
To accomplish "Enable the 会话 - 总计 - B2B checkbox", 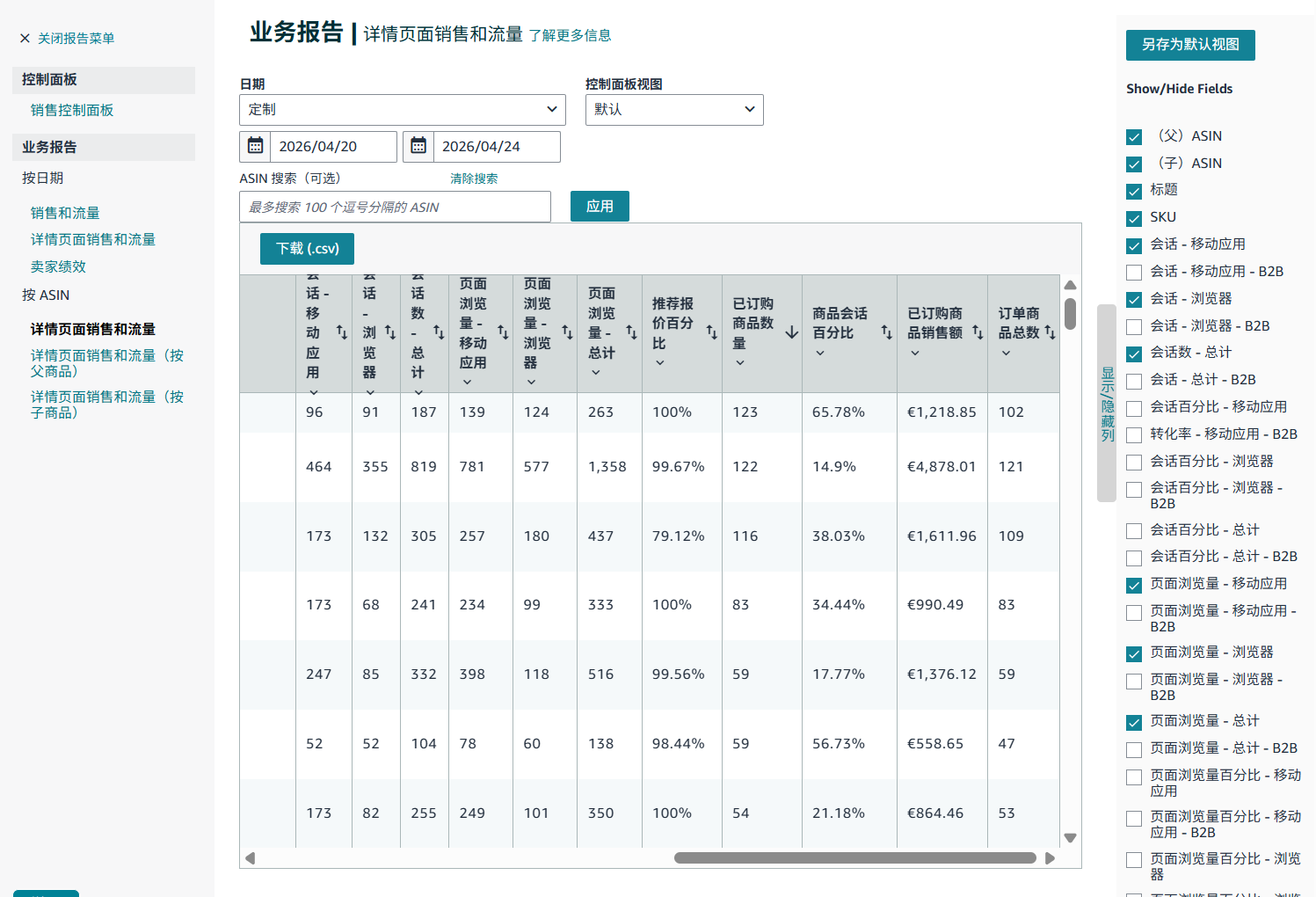I will [x=1134, y=381].
